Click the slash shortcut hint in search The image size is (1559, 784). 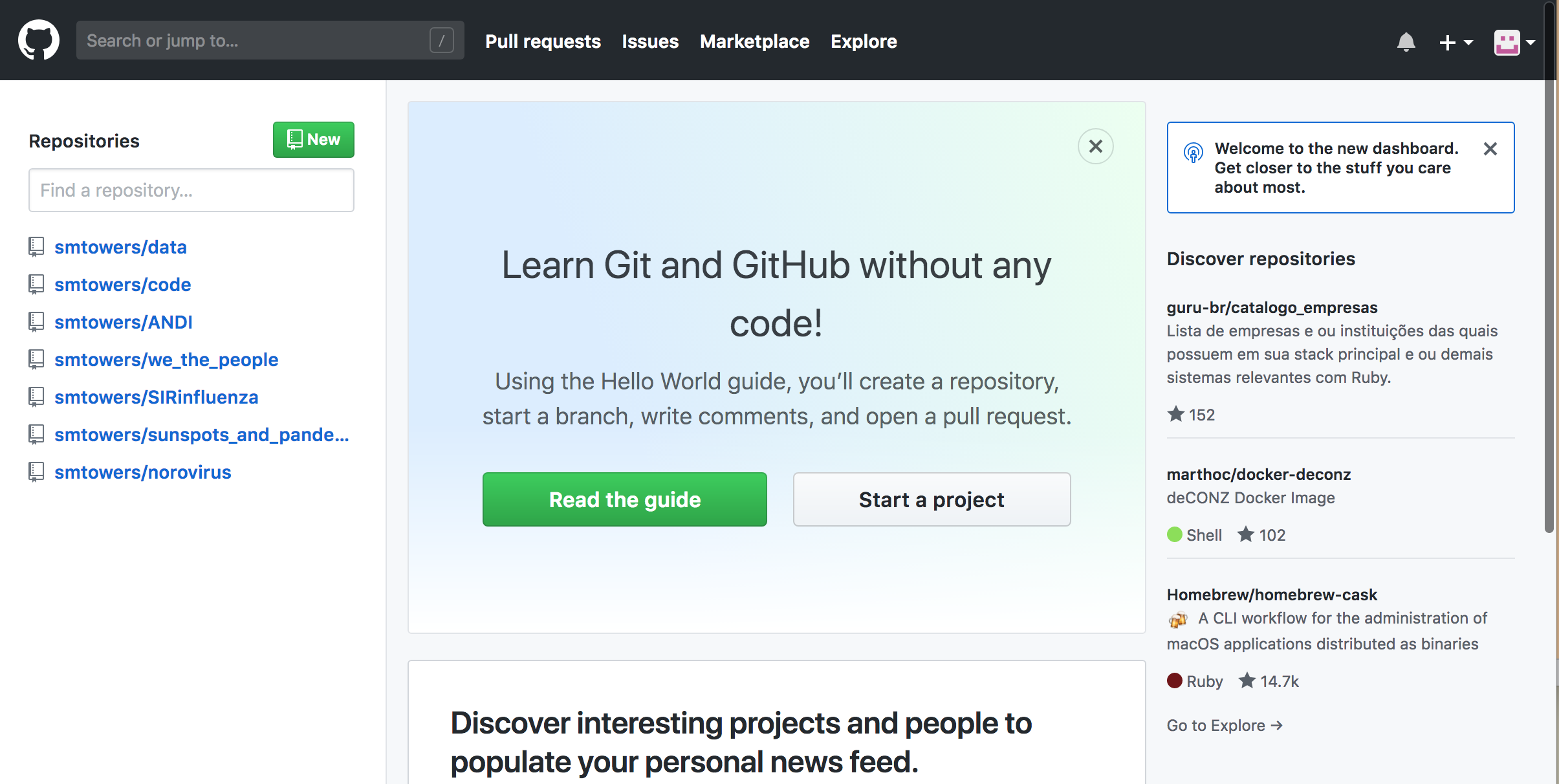pos(442,40)
